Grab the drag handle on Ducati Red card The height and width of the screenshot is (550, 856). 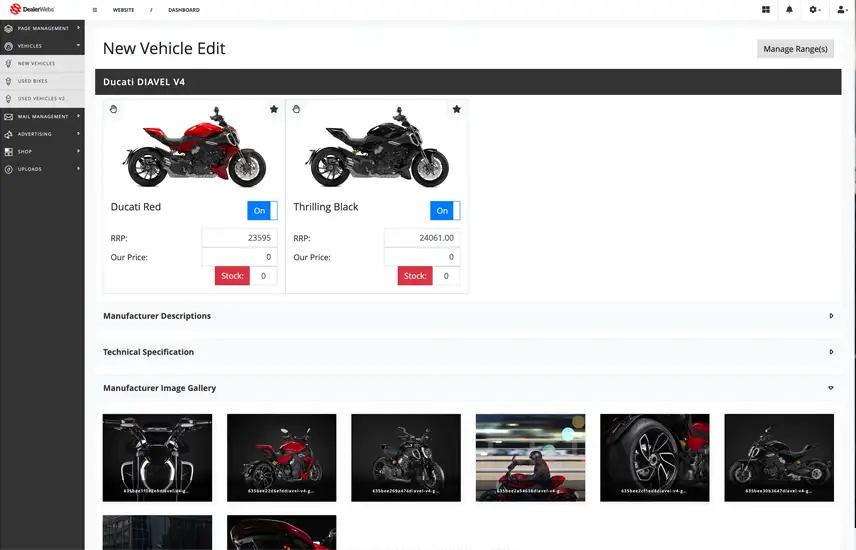[113, 109]
